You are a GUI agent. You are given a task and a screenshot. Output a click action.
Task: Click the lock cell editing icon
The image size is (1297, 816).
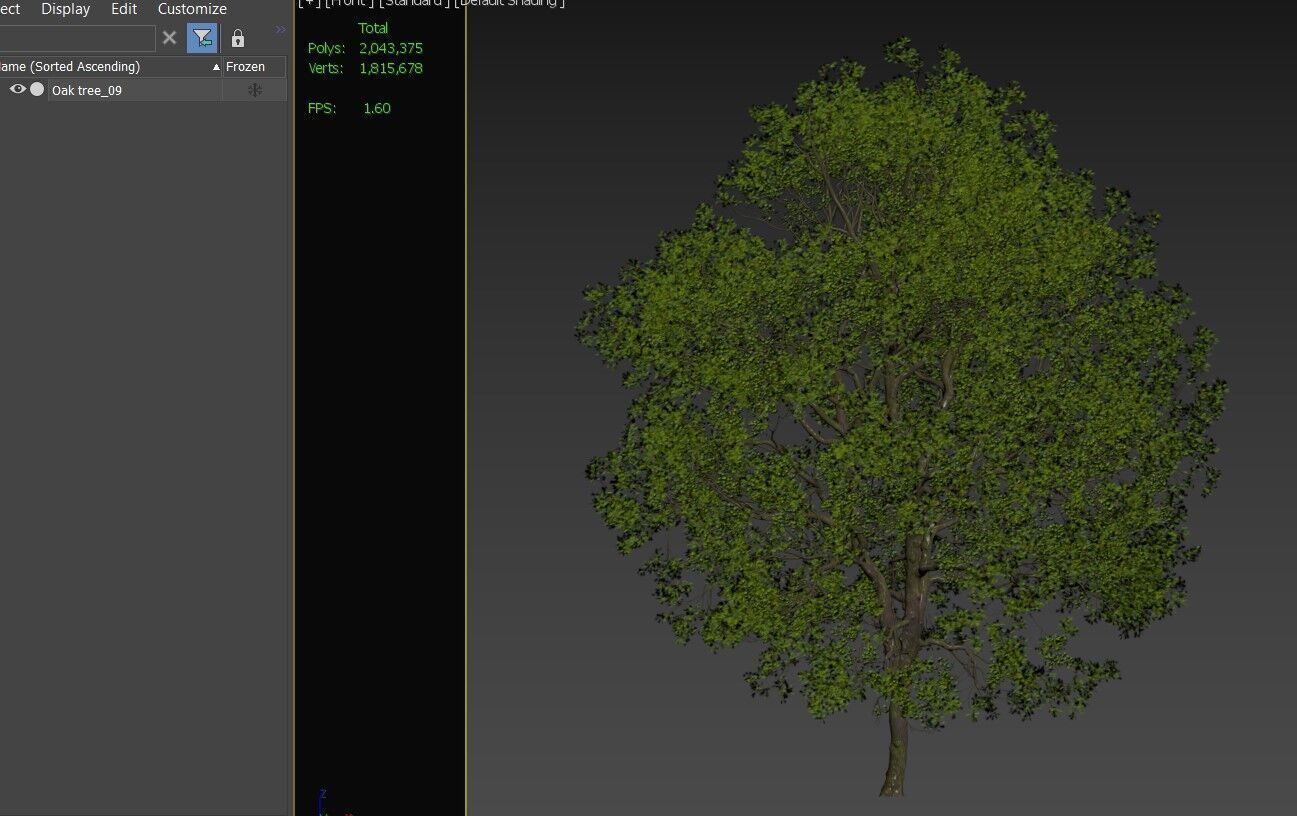point(237,38)
